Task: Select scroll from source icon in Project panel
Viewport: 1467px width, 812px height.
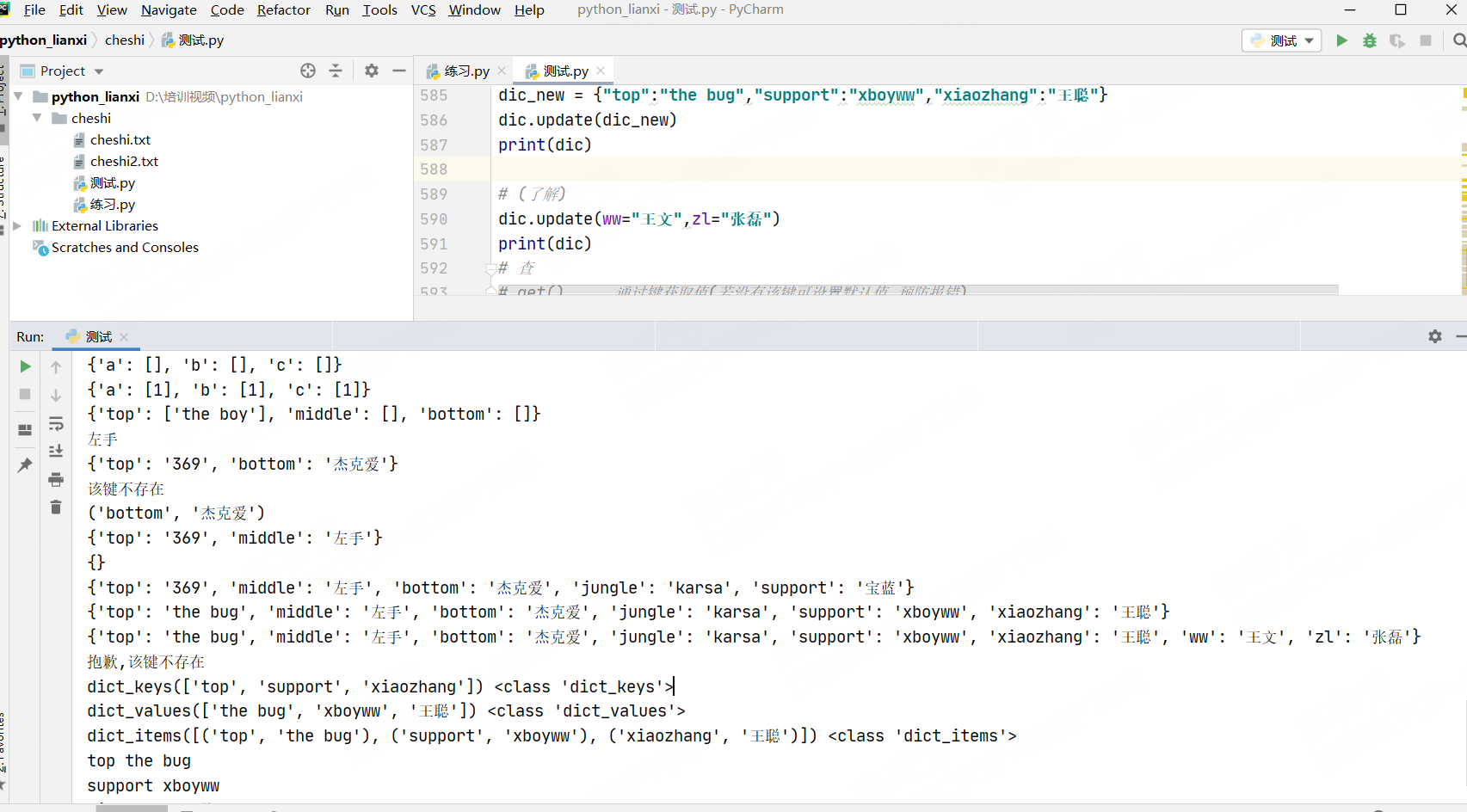Action: click(x=308, y=71)
